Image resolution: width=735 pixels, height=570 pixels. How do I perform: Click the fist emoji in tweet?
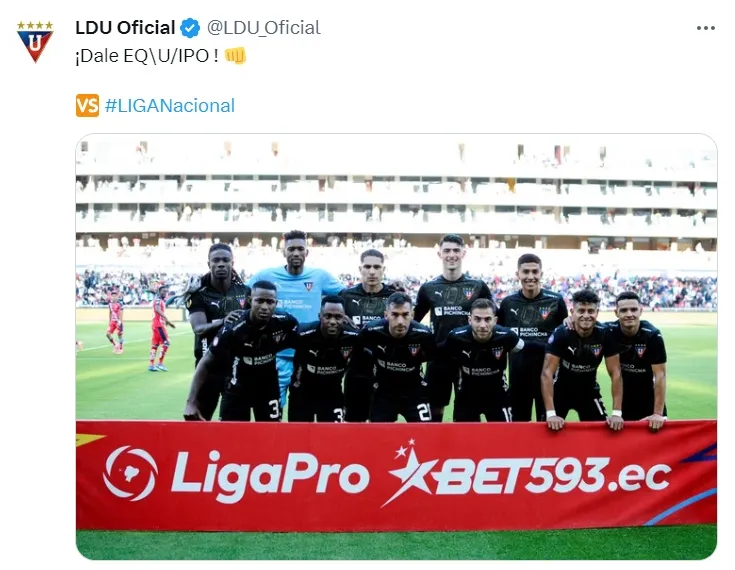(x=235, y=55)
